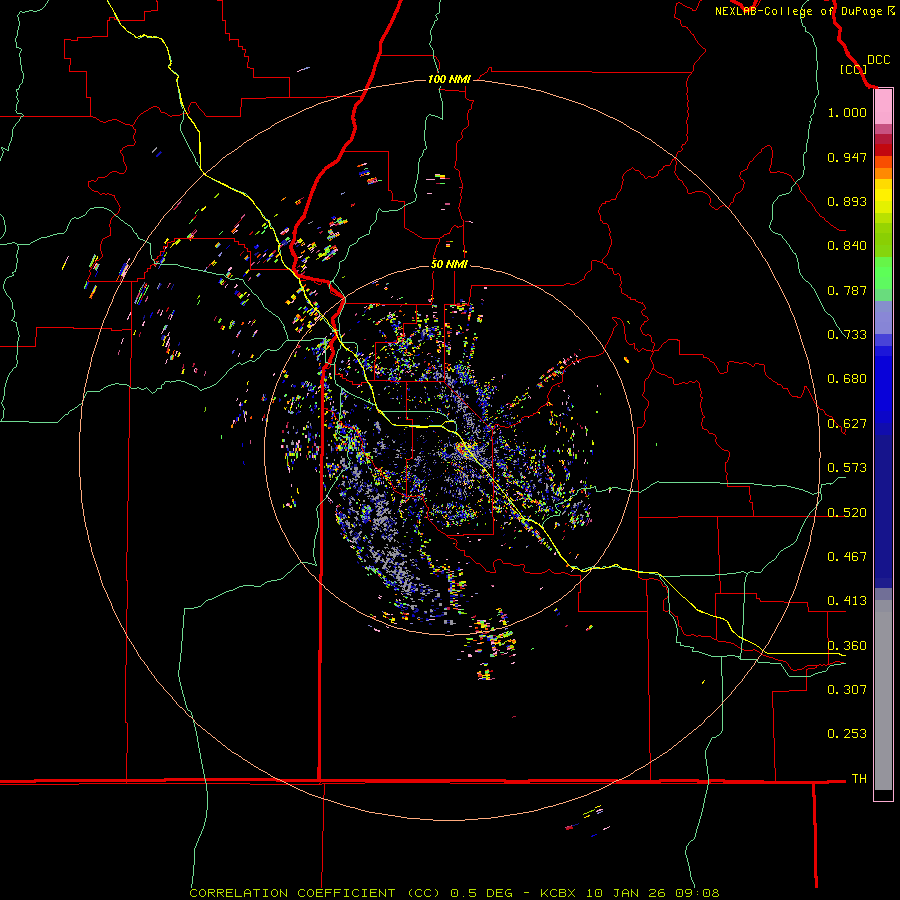Click the CORRELATION COEFFICIENT (CC) caption text
Viewport: 900px width, 900px height.
click(315, 893)
